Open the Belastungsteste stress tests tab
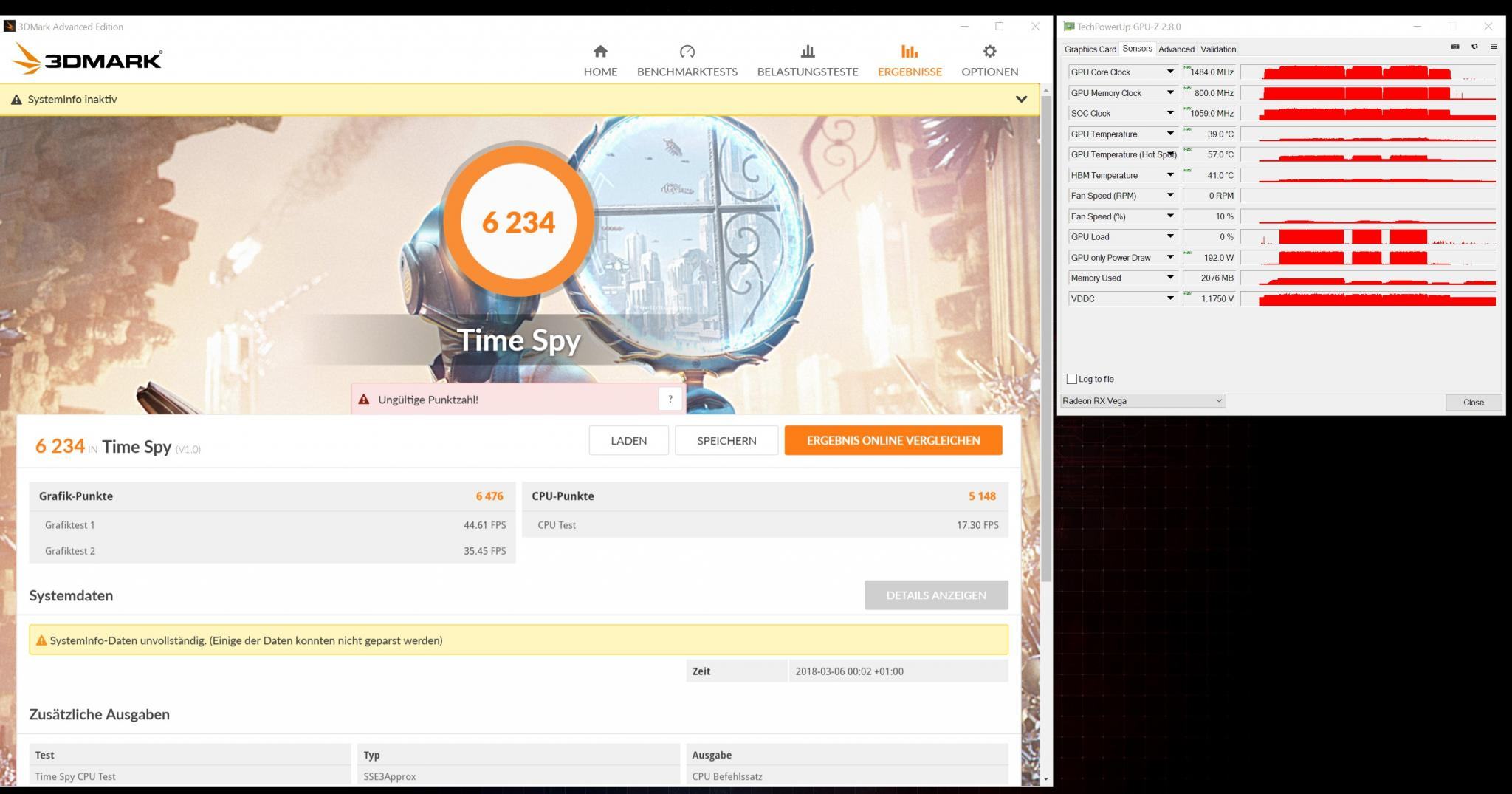 click(808, 61)
